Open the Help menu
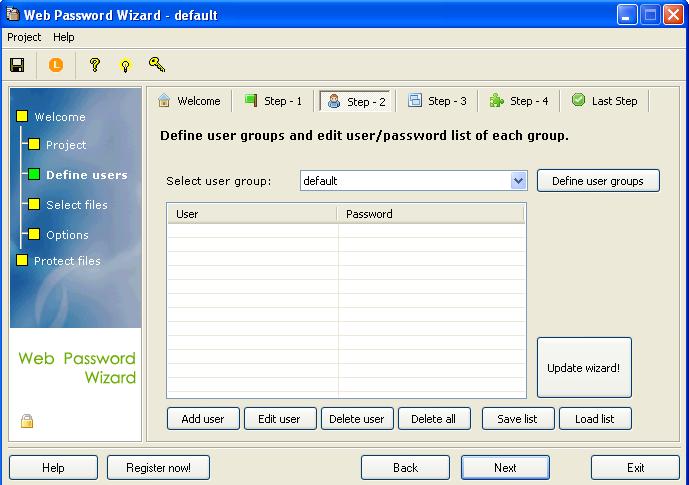This screenshot has width=689, height=485. 64,37
